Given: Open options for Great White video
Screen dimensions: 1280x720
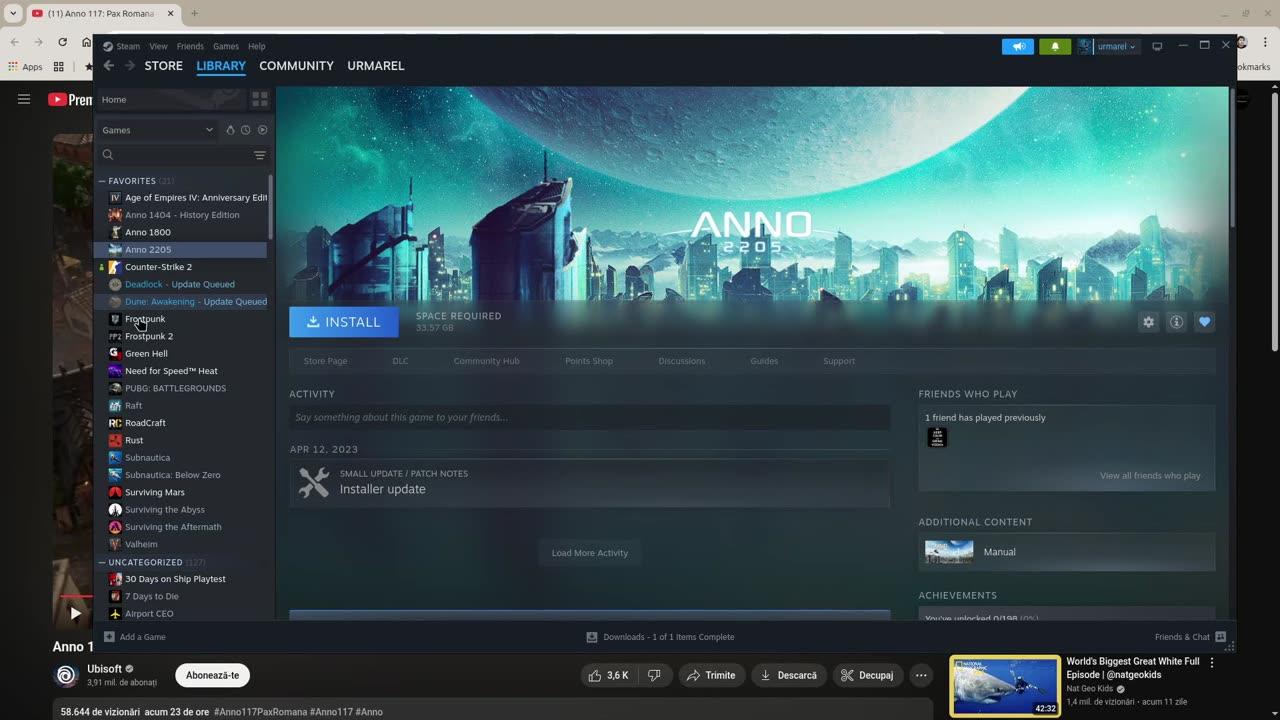Looking at the screenshot, I should click(x=1212, y=663).
